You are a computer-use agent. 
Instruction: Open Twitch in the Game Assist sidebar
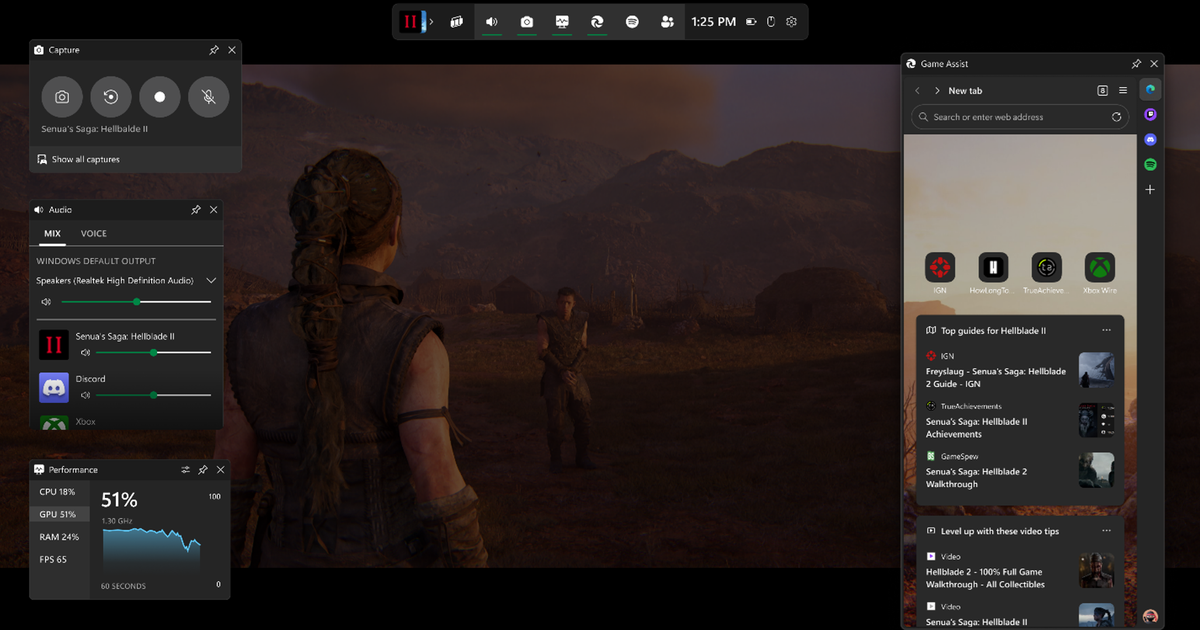[1150, 114]
